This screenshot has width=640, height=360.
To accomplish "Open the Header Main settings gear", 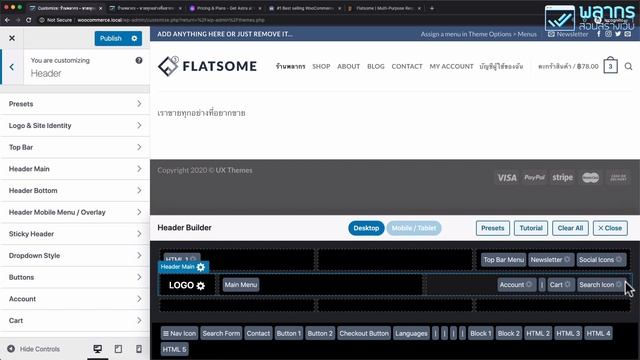I will (200, 267).
